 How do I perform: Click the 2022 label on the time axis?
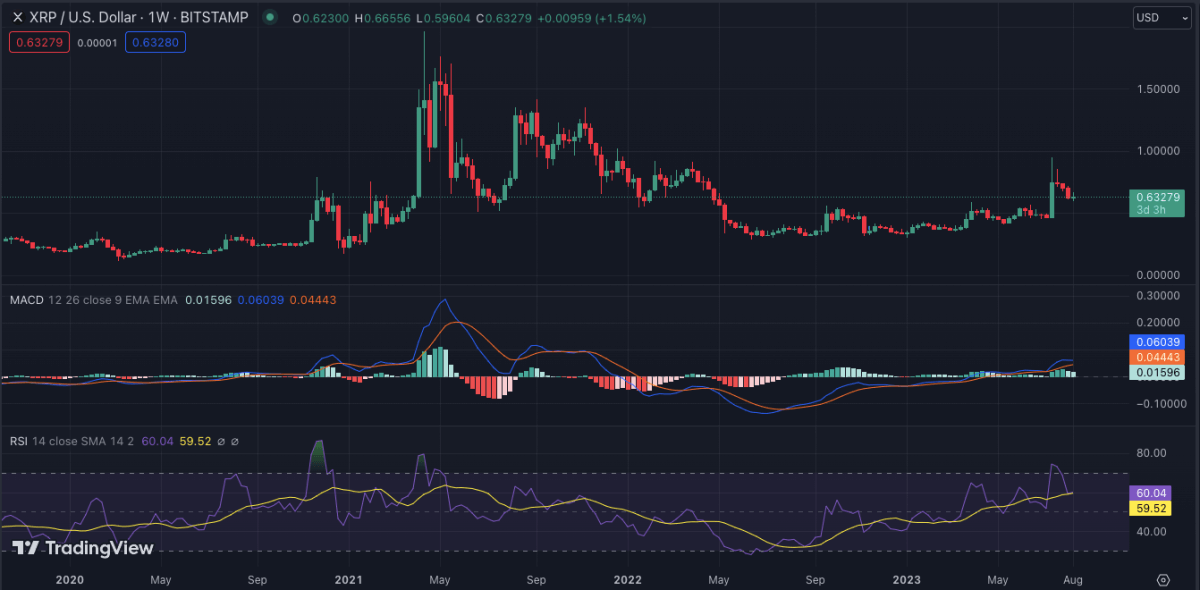pos(627,579)
